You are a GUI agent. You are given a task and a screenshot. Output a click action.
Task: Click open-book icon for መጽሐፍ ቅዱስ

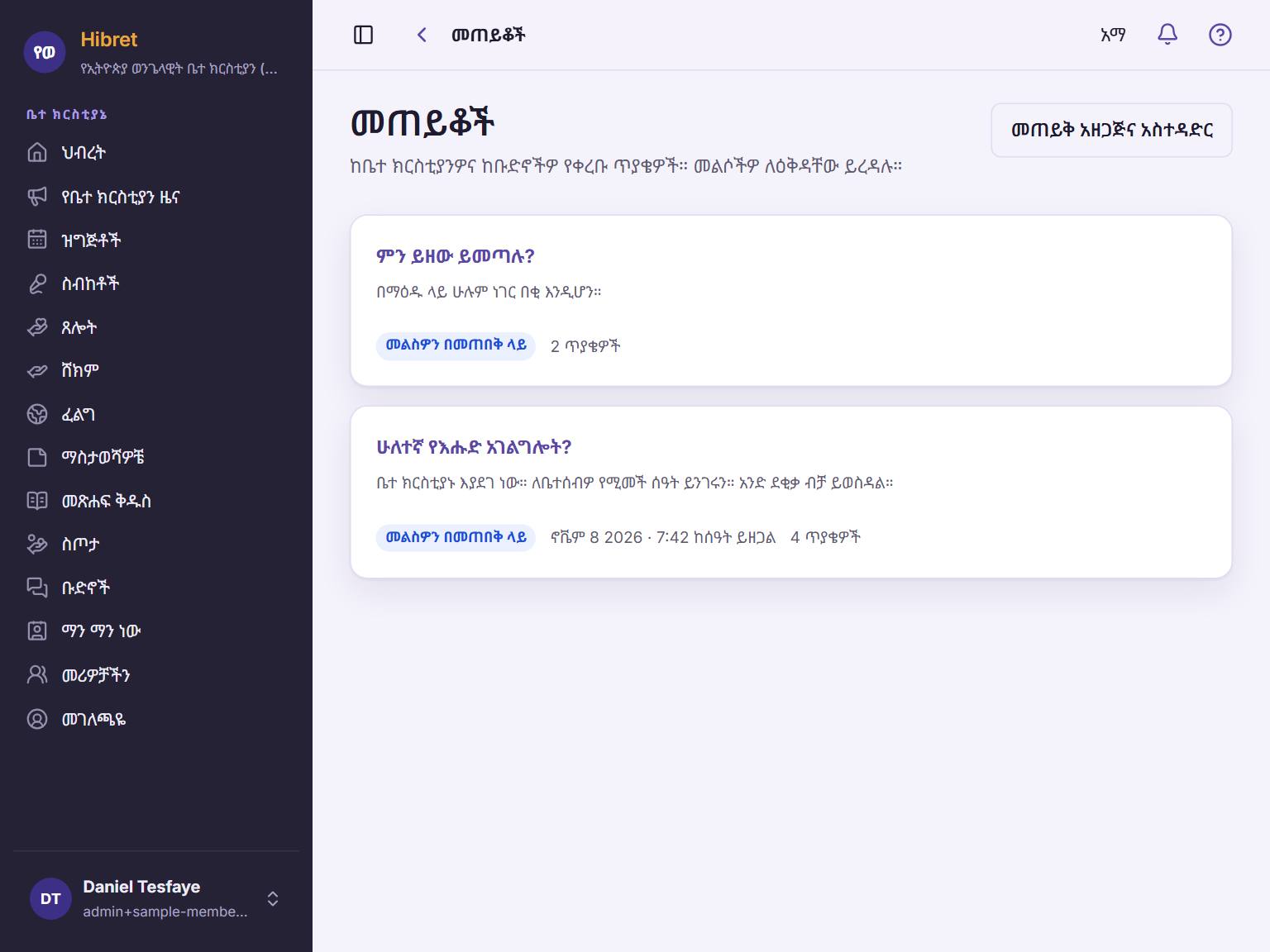[37, 501]
